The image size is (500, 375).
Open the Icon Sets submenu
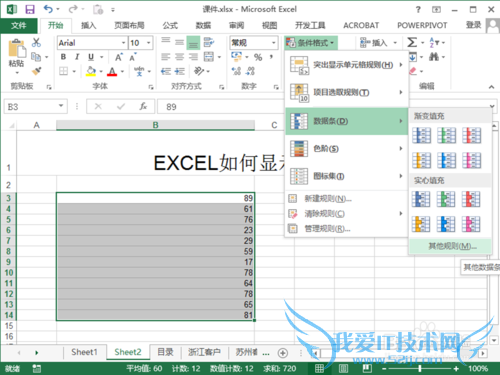click(x=346, y=176)
